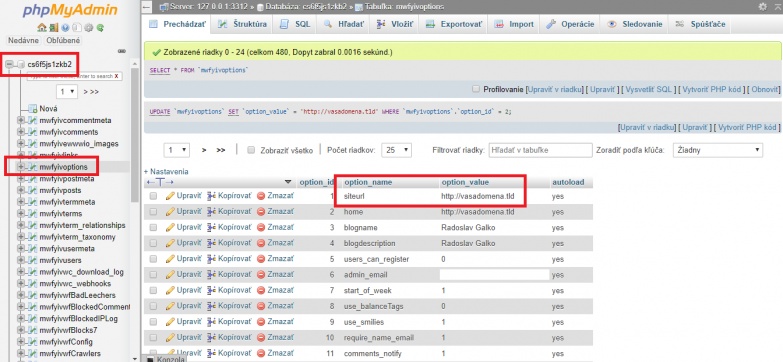This screenshot has width=783, height=362.
Task: Click the log out door icon
Action: click(53, 27)
